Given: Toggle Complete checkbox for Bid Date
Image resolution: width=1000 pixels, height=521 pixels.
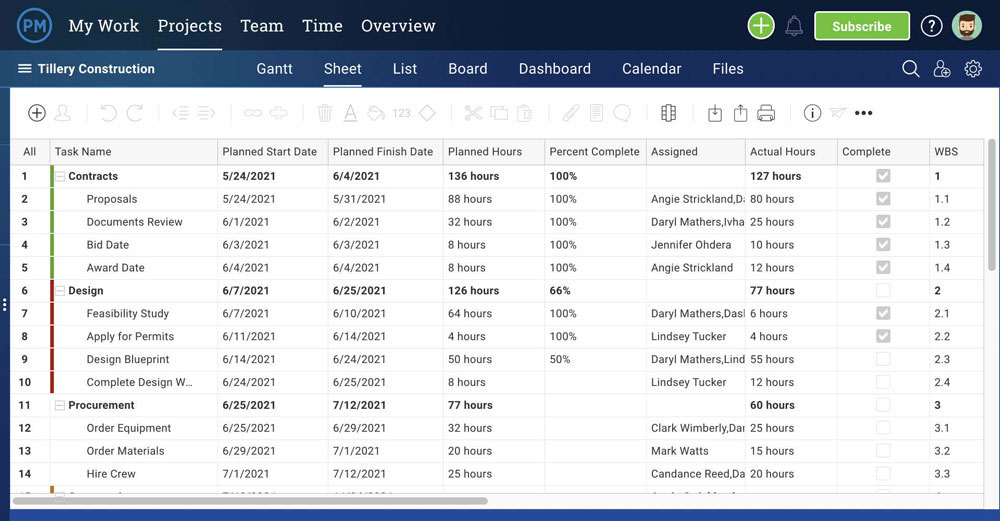Looking at the screenshot, I should tap(883, 245).
